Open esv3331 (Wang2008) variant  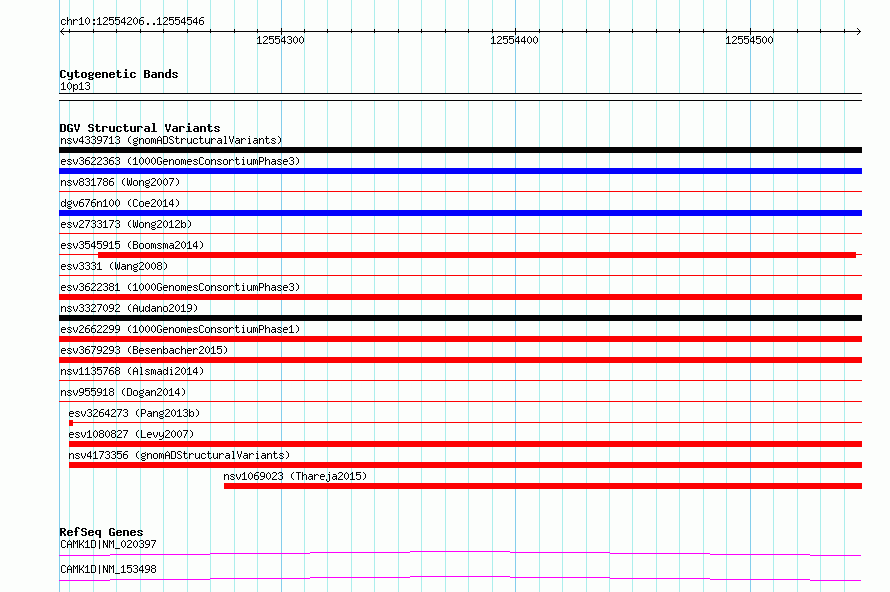point(114,266)
